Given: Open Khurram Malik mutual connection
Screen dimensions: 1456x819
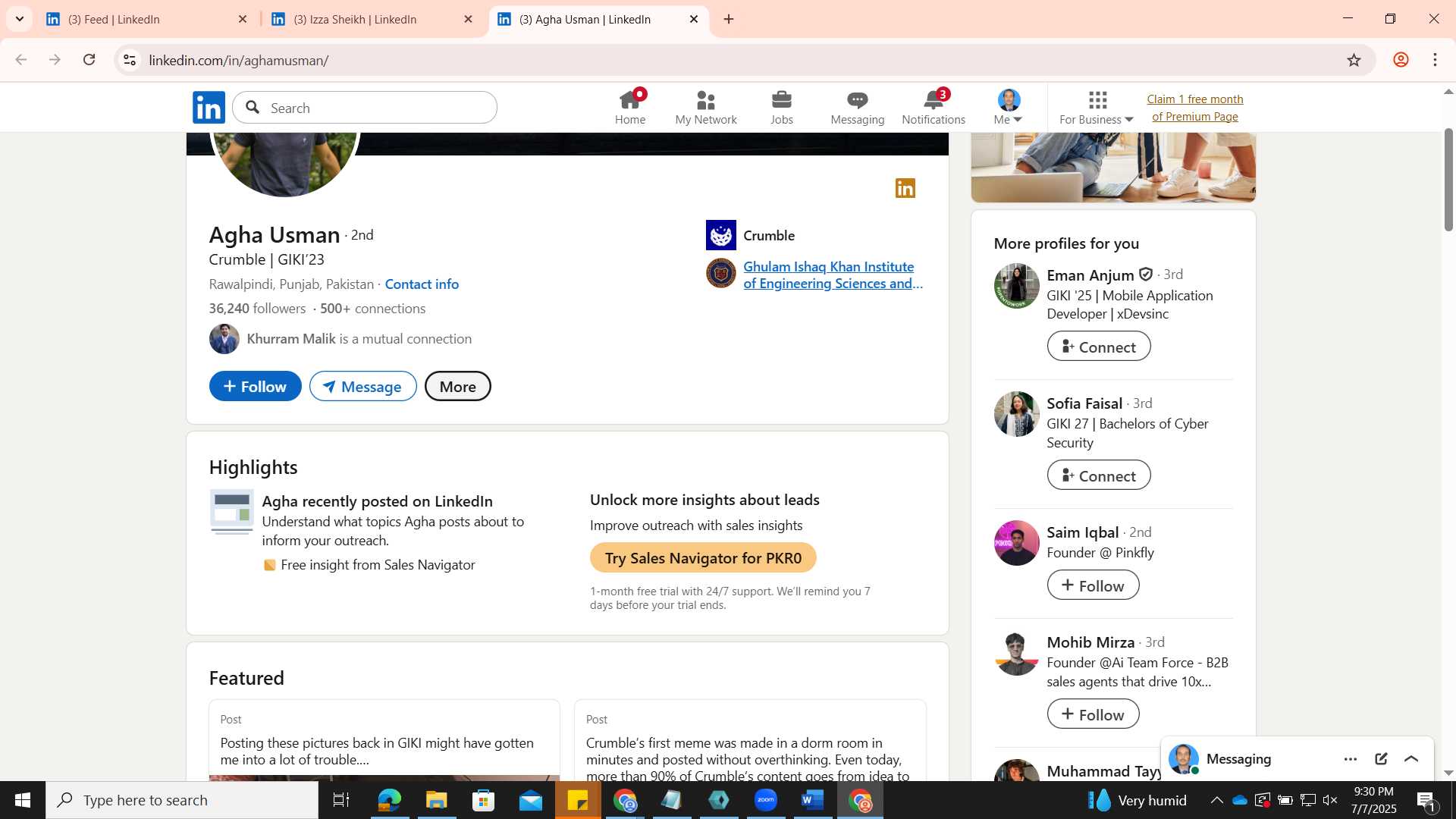Looking at the screenshot, I should (x=291, y=338).
